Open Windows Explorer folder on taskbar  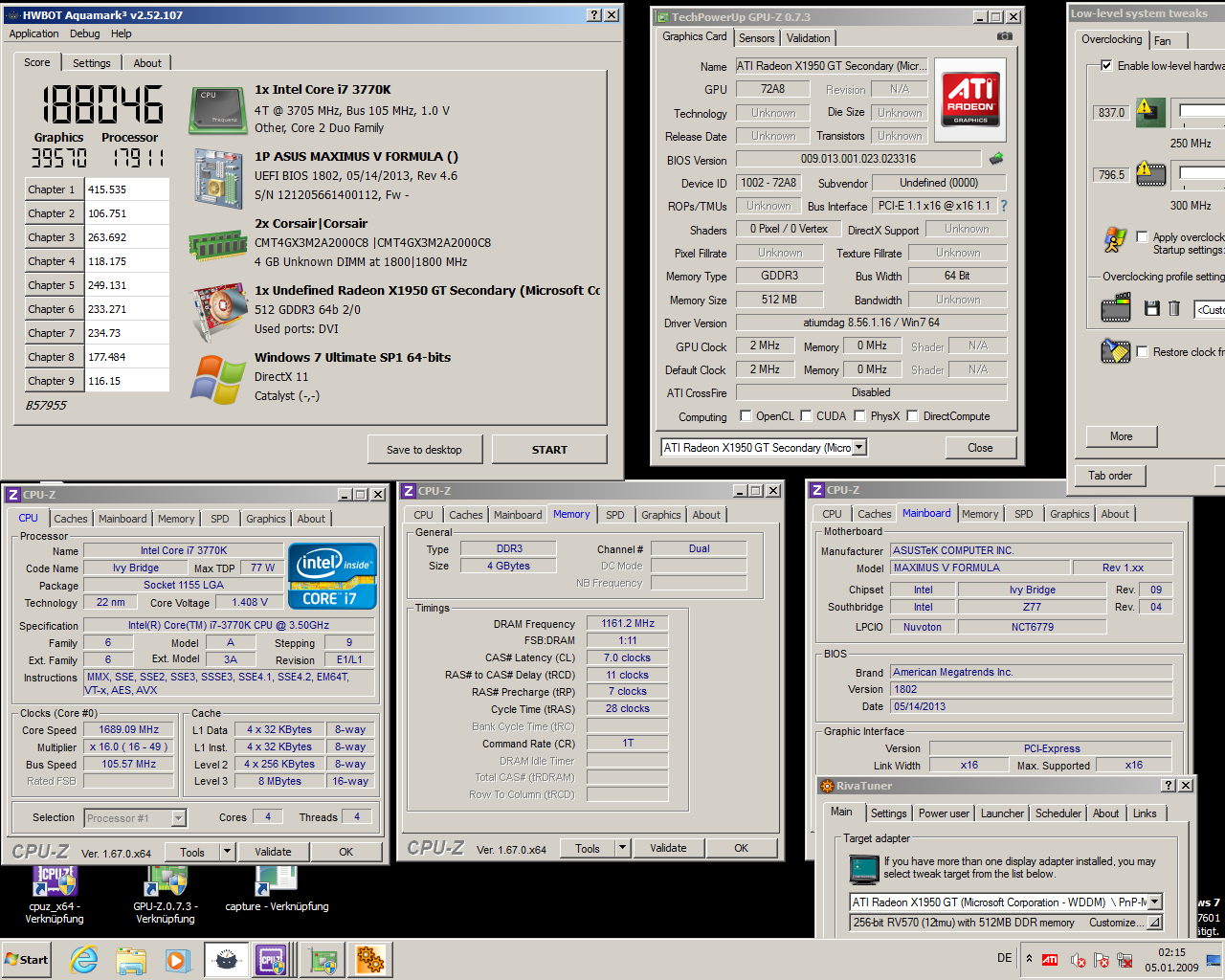(x=131, y=960)
